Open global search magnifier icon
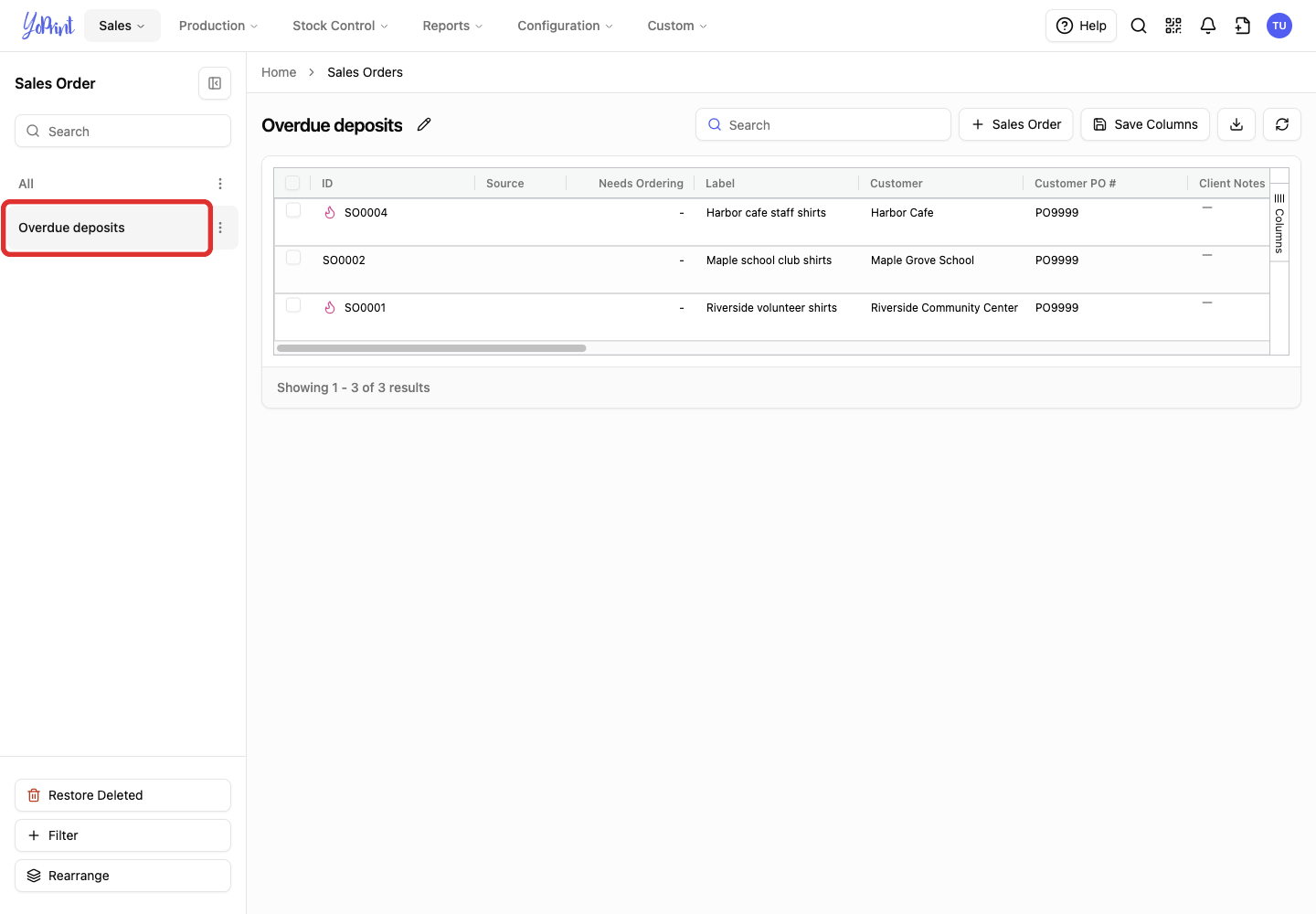1316x914 pixels. (1139, 26)
